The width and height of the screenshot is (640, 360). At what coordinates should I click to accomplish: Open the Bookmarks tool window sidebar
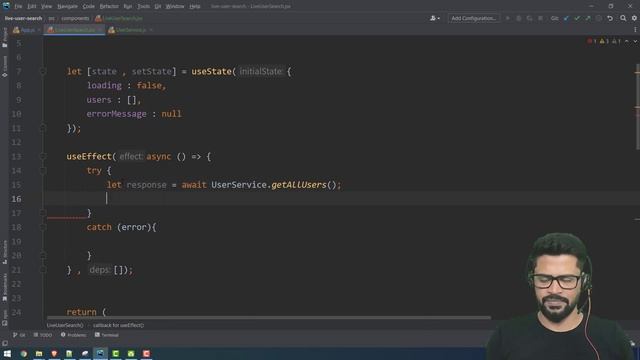tap(4, 287)
